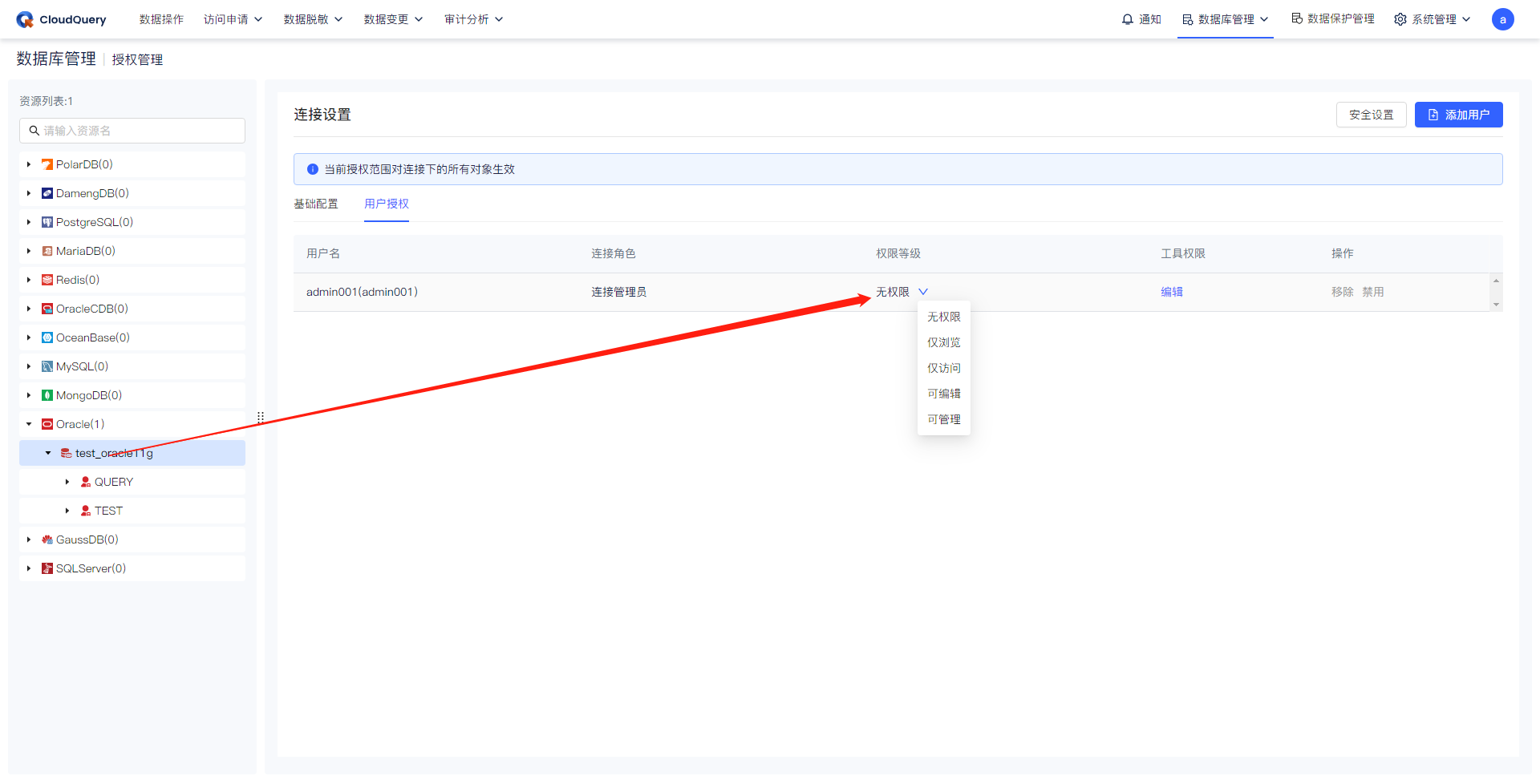Click the Oracle database icon
Image resolution: width=1540 pixels, height=784 pixels.
pyautogui.click(x=47, y=424)
